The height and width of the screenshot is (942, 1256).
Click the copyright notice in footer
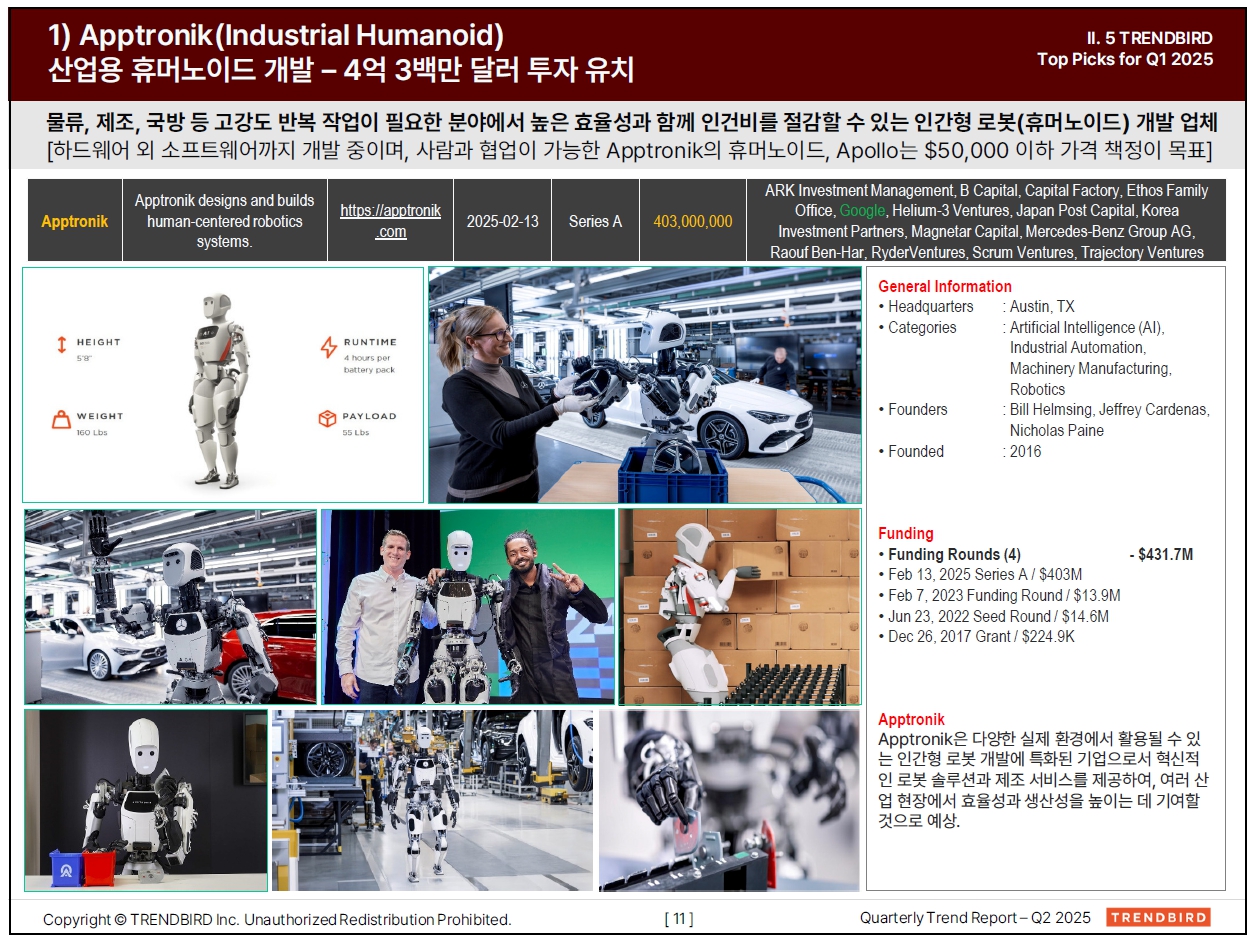point(277,919)
